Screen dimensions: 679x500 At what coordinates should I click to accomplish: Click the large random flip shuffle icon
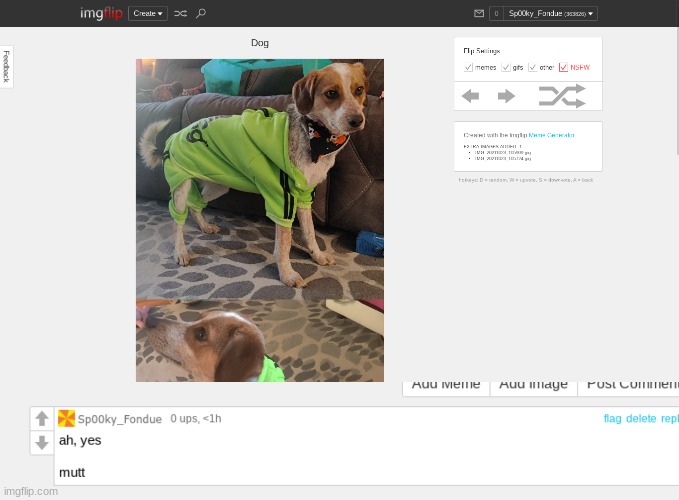pyautogui.click(x=562, y=96)
